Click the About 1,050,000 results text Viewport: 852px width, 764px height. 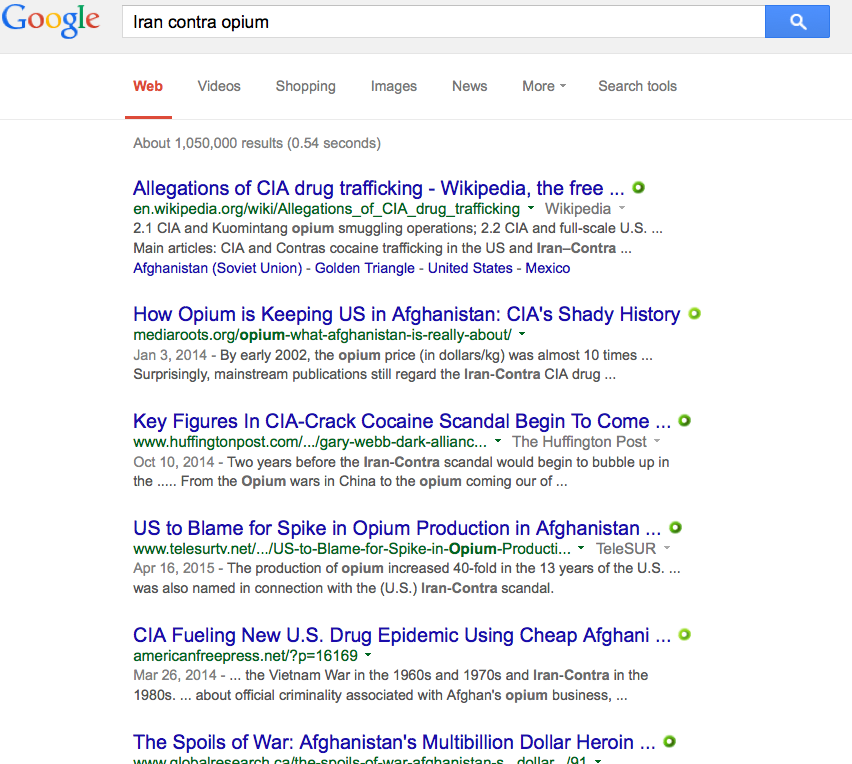click(x=257, y=143)
